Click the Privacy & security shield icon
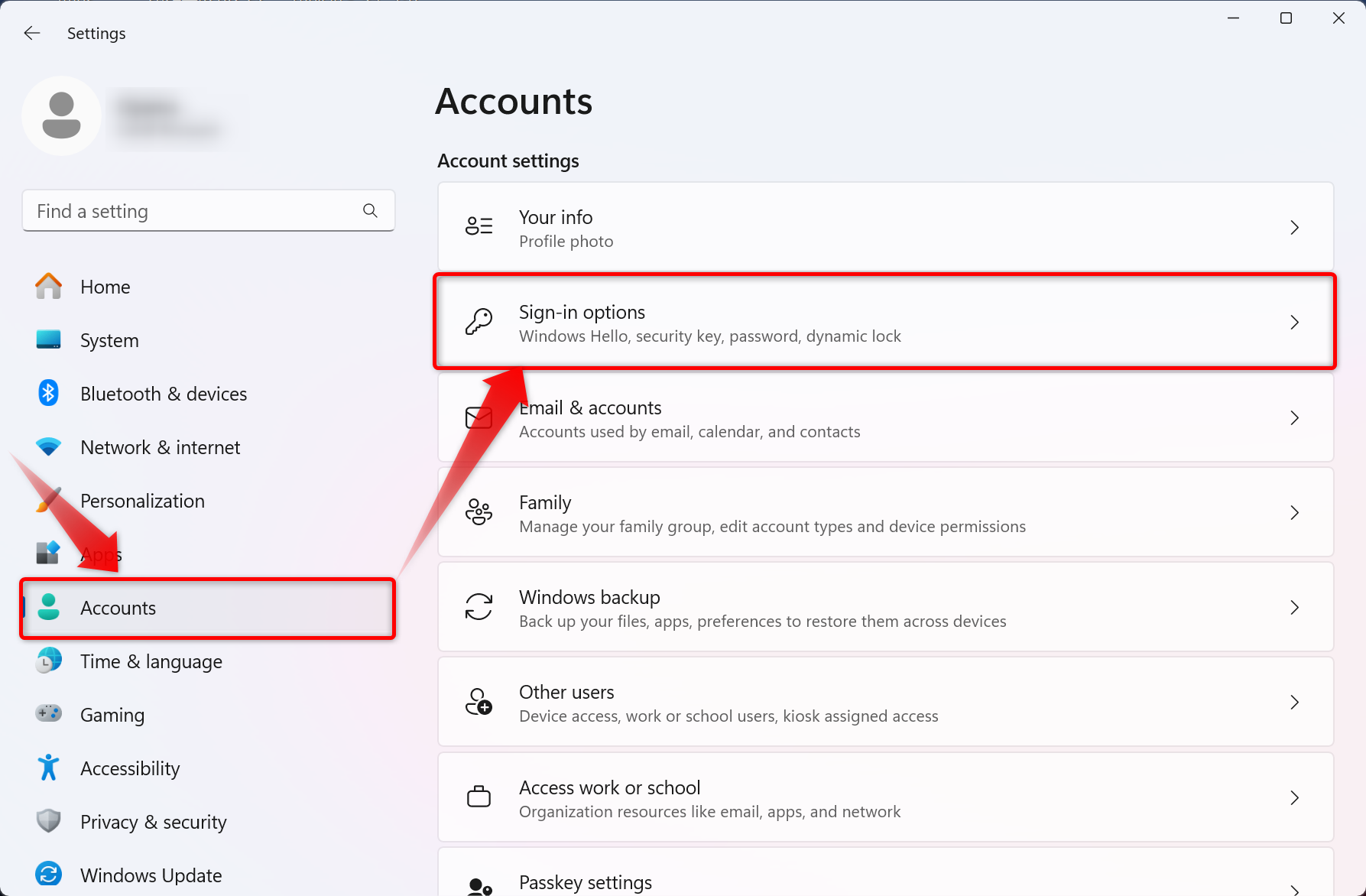1366x896 pixels. click(48, 821)
